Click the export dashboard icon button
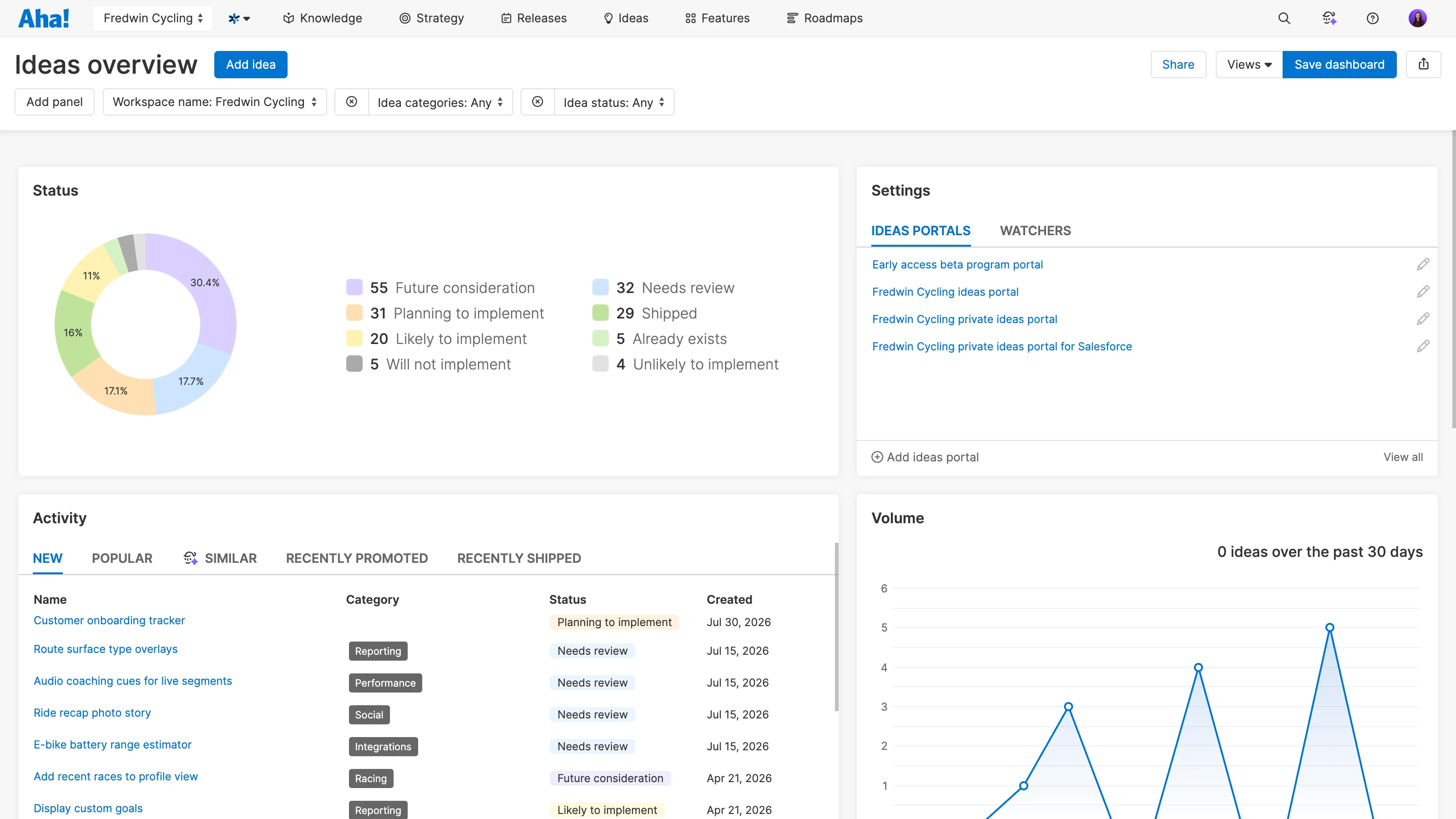The width and height of the screenshot is (1456, 819). click(1423, 65)
